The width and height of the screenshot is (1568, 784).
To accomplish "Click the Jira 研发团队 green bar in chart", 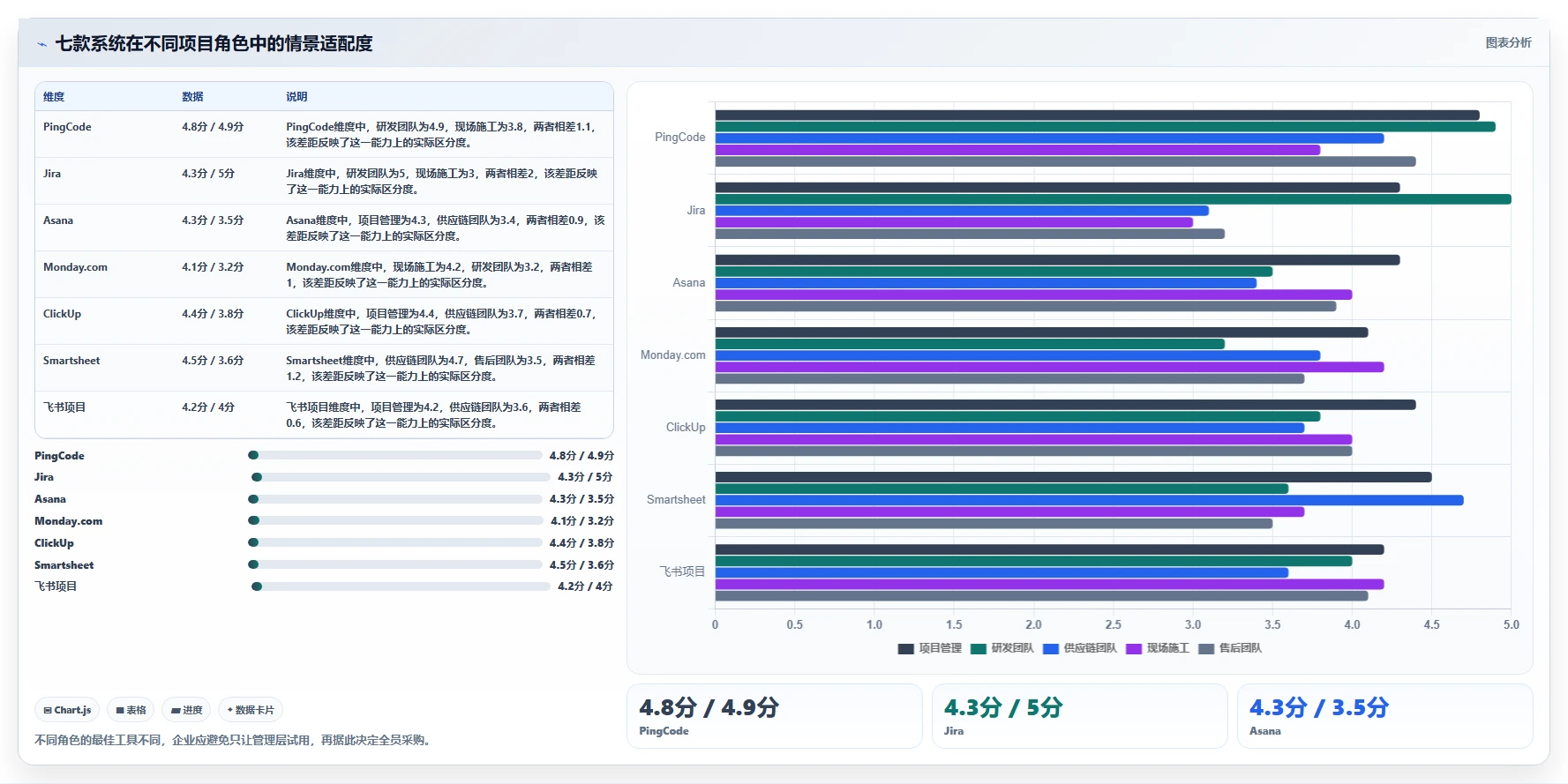I will click(1113, 199).
